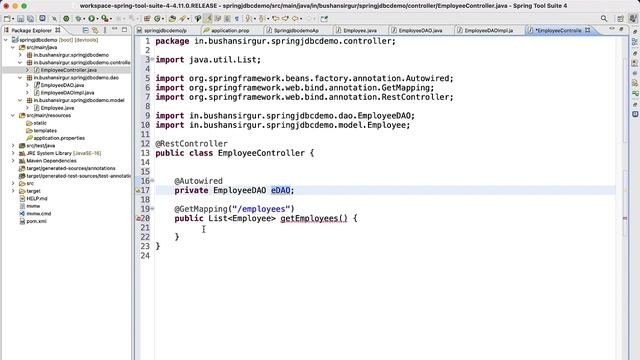
Task: Expand the target folder
Action: point(13,191)
